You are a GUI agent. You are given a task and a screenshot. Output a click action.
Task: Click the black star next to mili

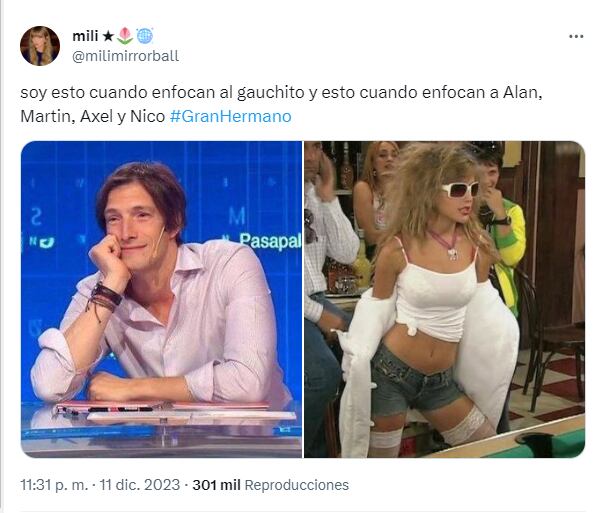click(x=108, y=36)
